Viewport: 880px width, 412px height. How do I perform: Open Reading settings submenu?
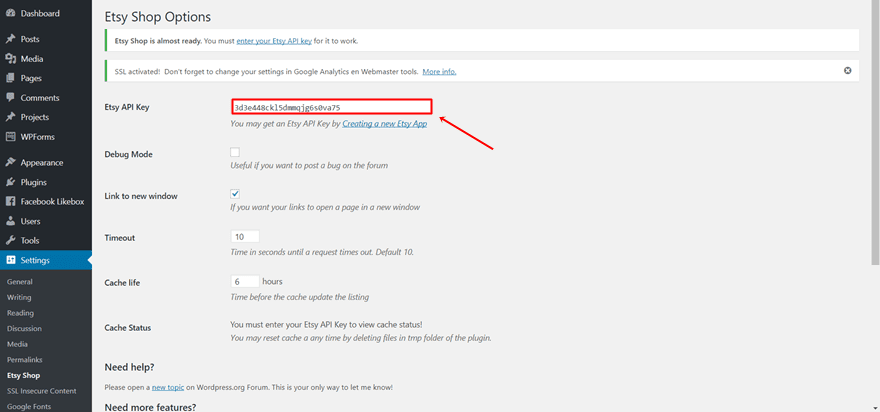(20, 313)
